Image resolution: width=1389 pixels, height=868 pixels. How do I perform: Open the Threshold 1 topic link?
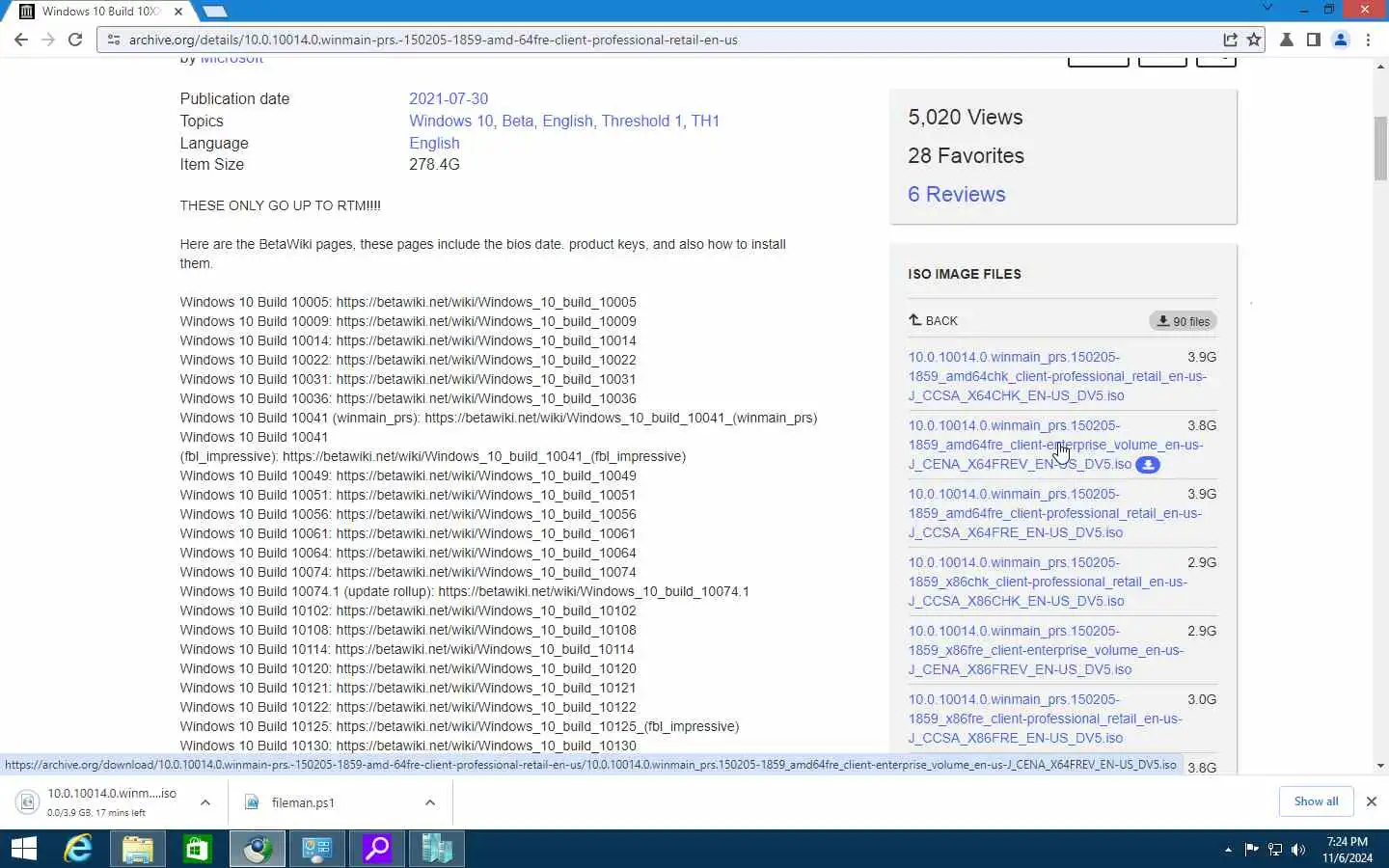[641, 121]
